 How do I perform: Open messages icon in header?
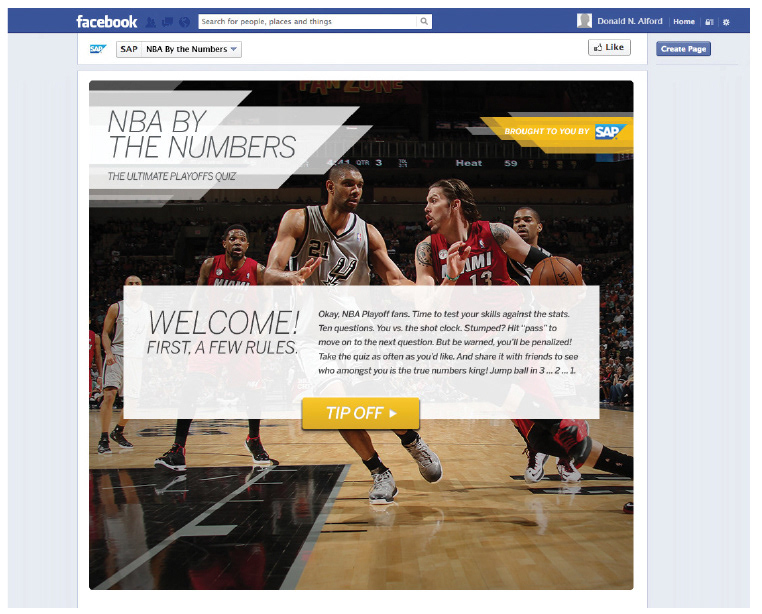168,22
